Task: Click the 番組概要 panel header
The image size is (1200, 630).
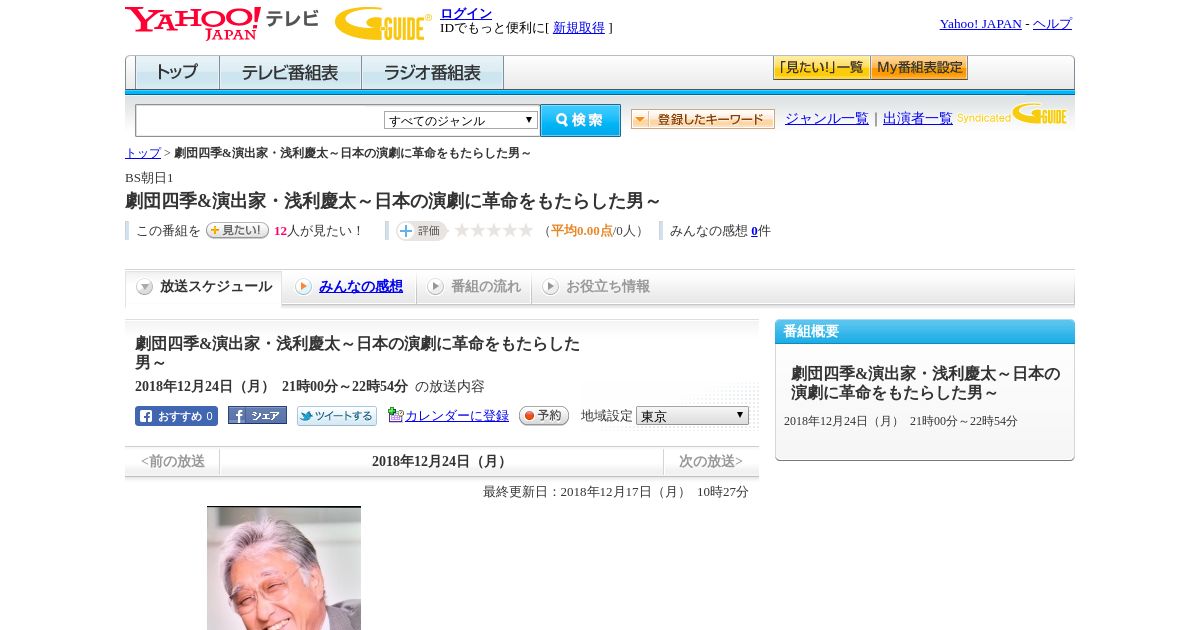Action: click(x=925, y=332)
